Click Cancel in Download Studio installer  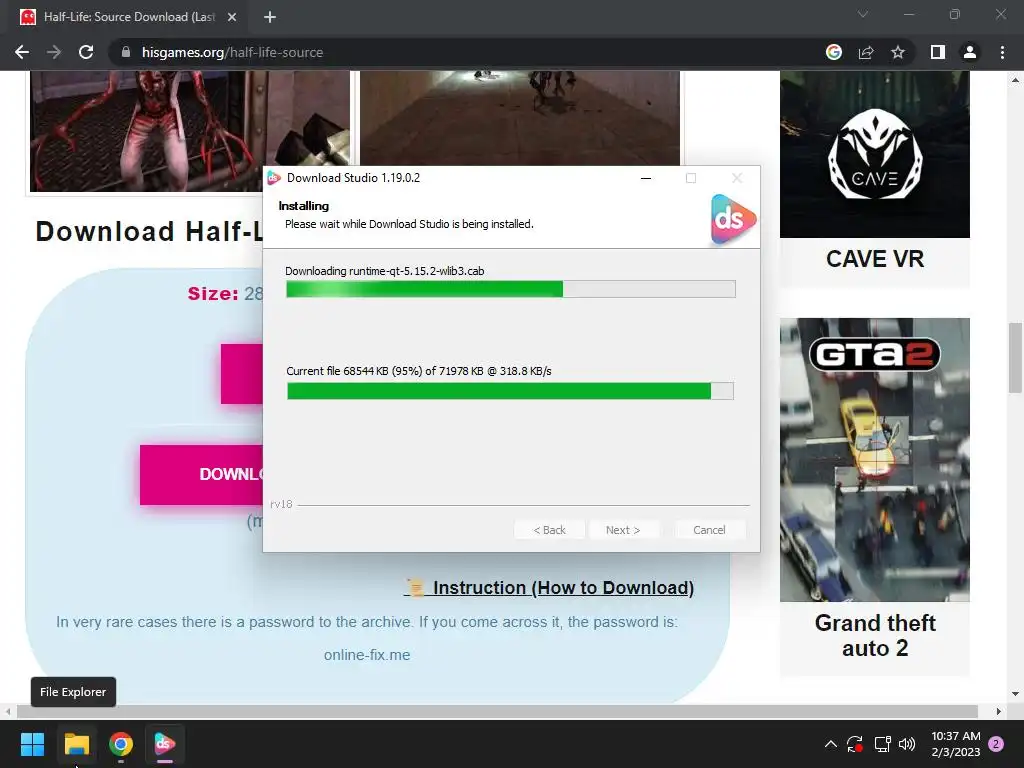pos(709,530)
